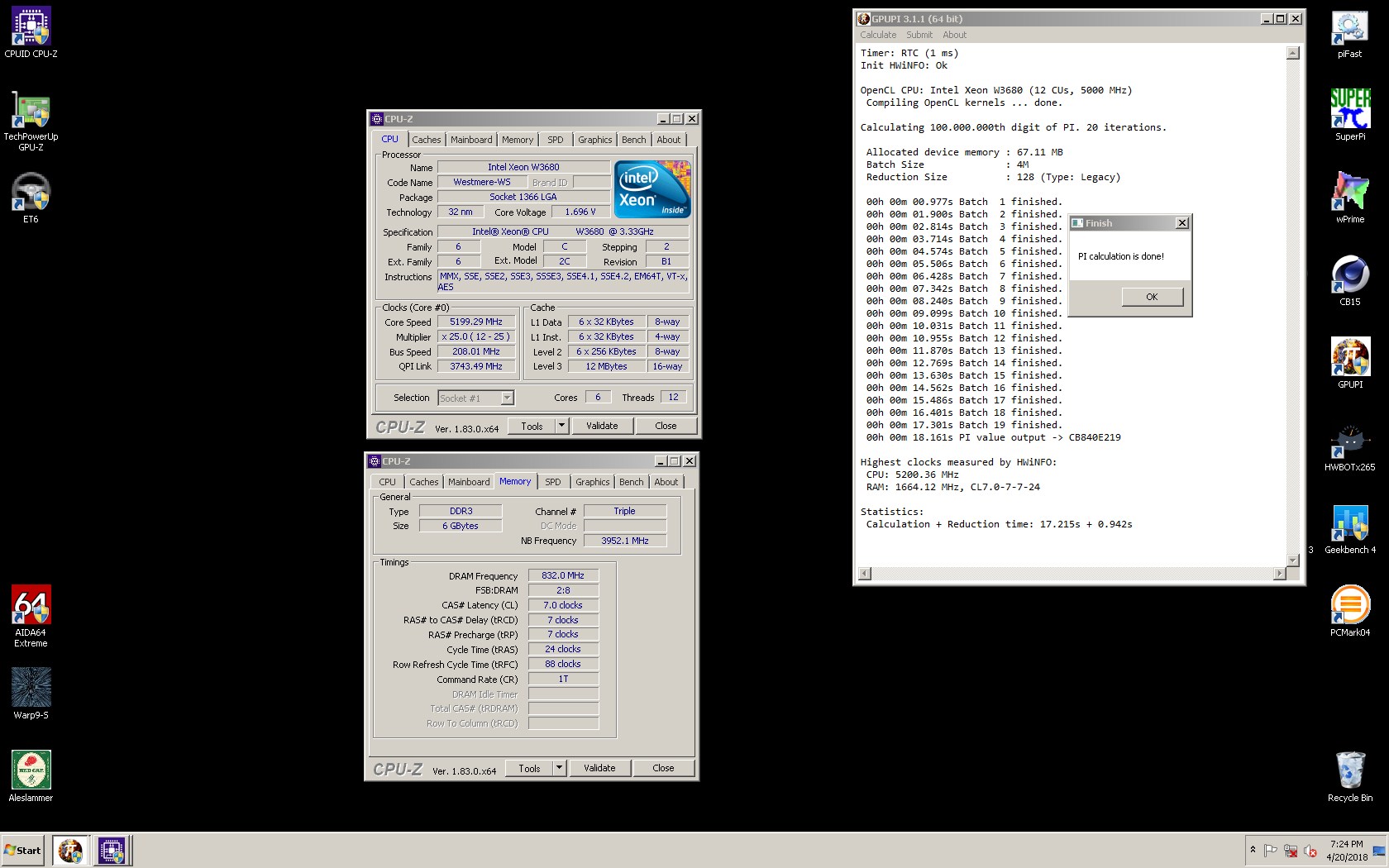Switch to Memory tab in upper CPU-Z
Image resolution: width=1389 pixels, height=868 pixels.
518,140
